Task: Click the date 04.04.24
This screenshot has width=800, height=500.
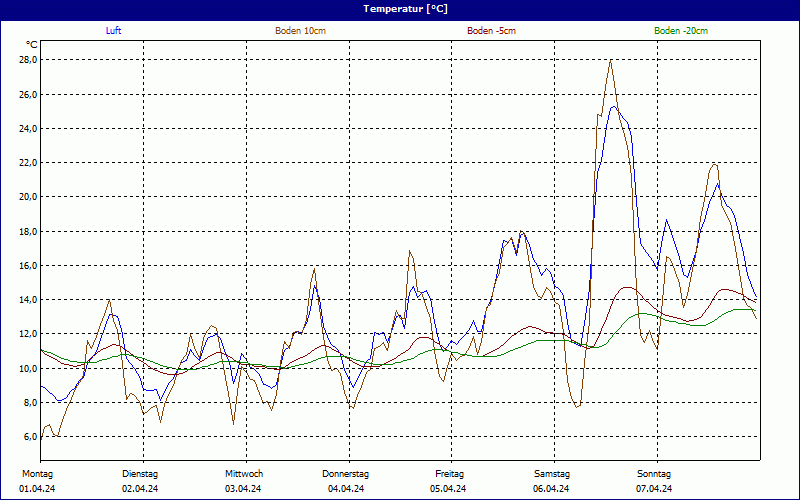Action: click(346, 489)
